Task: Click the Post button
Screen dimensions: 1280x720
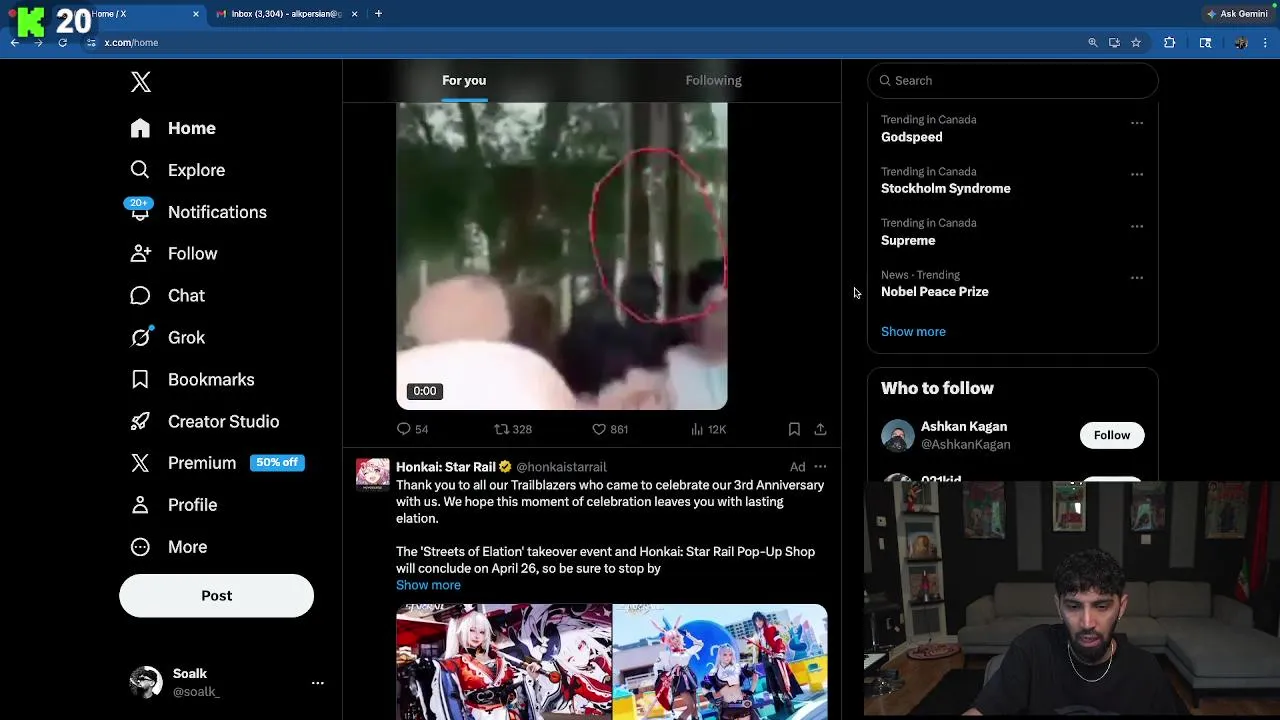Action: 216,596
